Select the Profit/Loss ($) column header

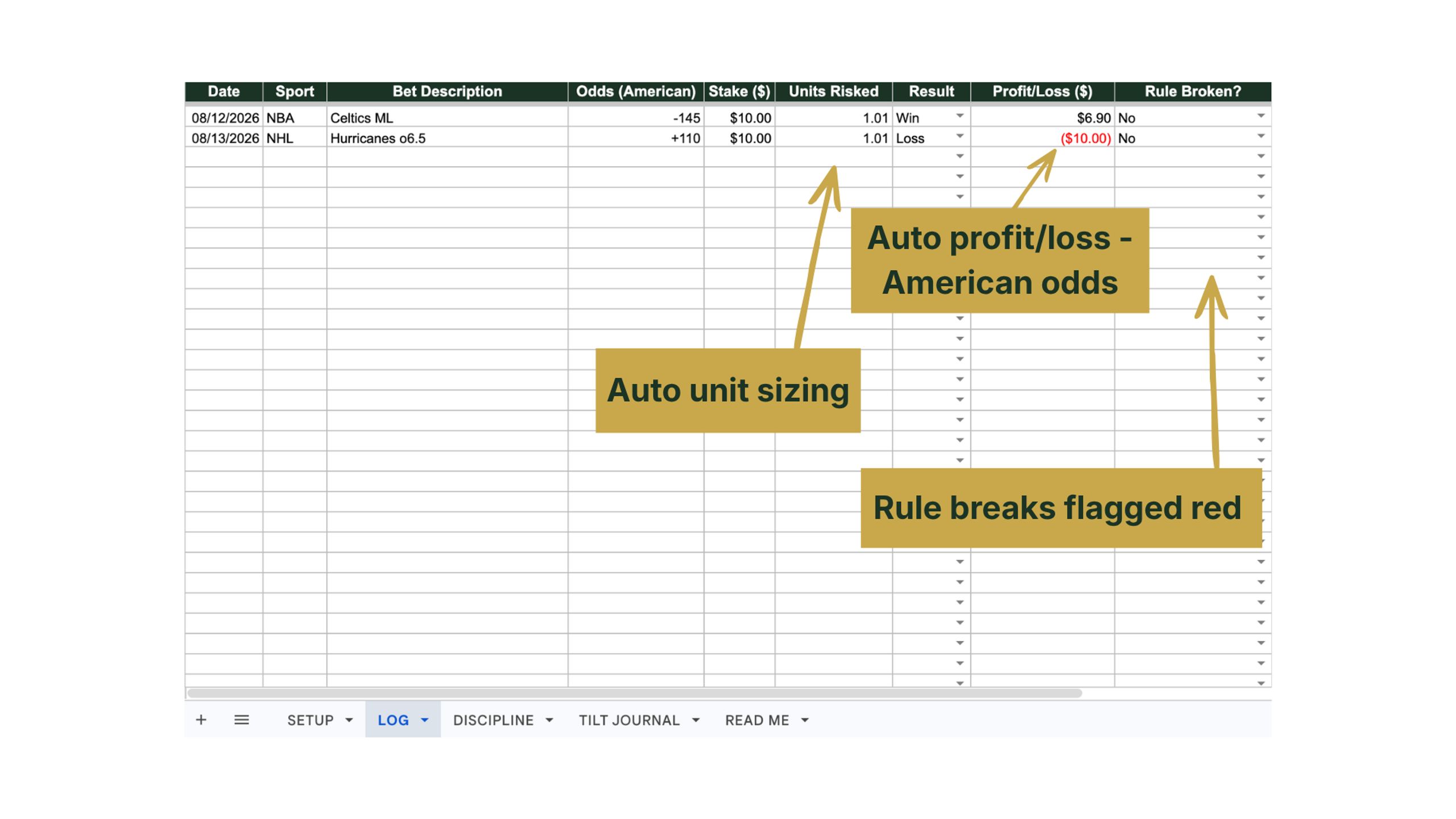pos(1043,92)
